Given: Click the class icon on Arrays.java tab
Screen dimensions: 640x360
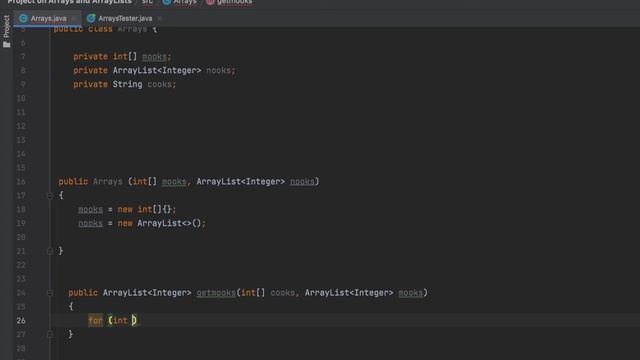Looking at the screenshot, I should click(23, 18).
